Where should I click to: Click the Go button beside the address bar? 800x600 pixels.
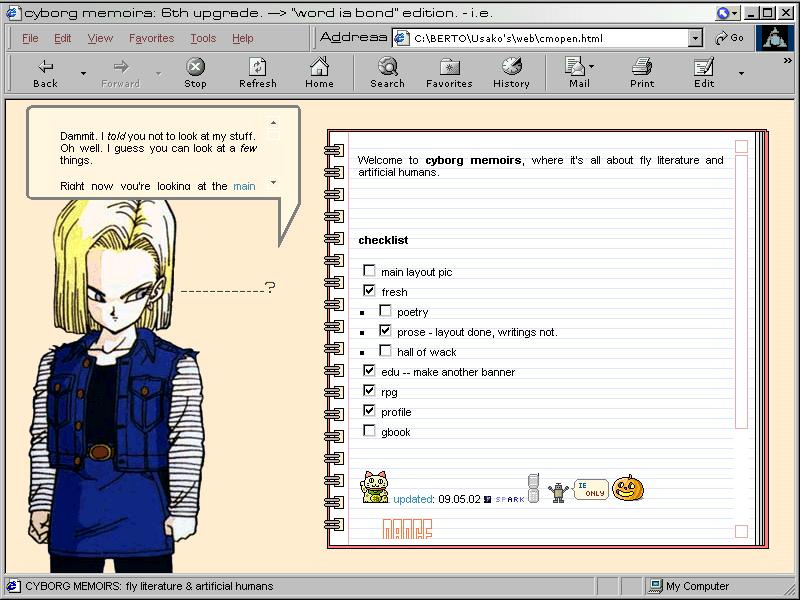(x=730, y=38)
